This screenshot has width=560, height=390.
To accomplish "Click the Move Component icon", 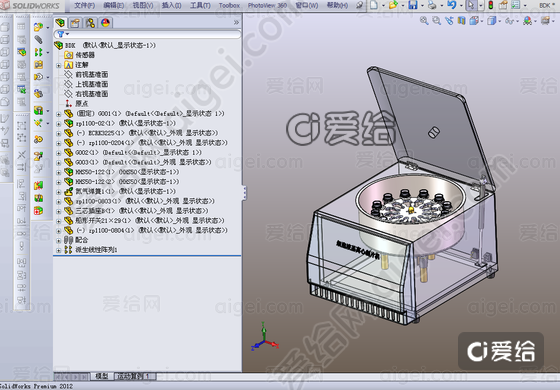I will (38, 77).
